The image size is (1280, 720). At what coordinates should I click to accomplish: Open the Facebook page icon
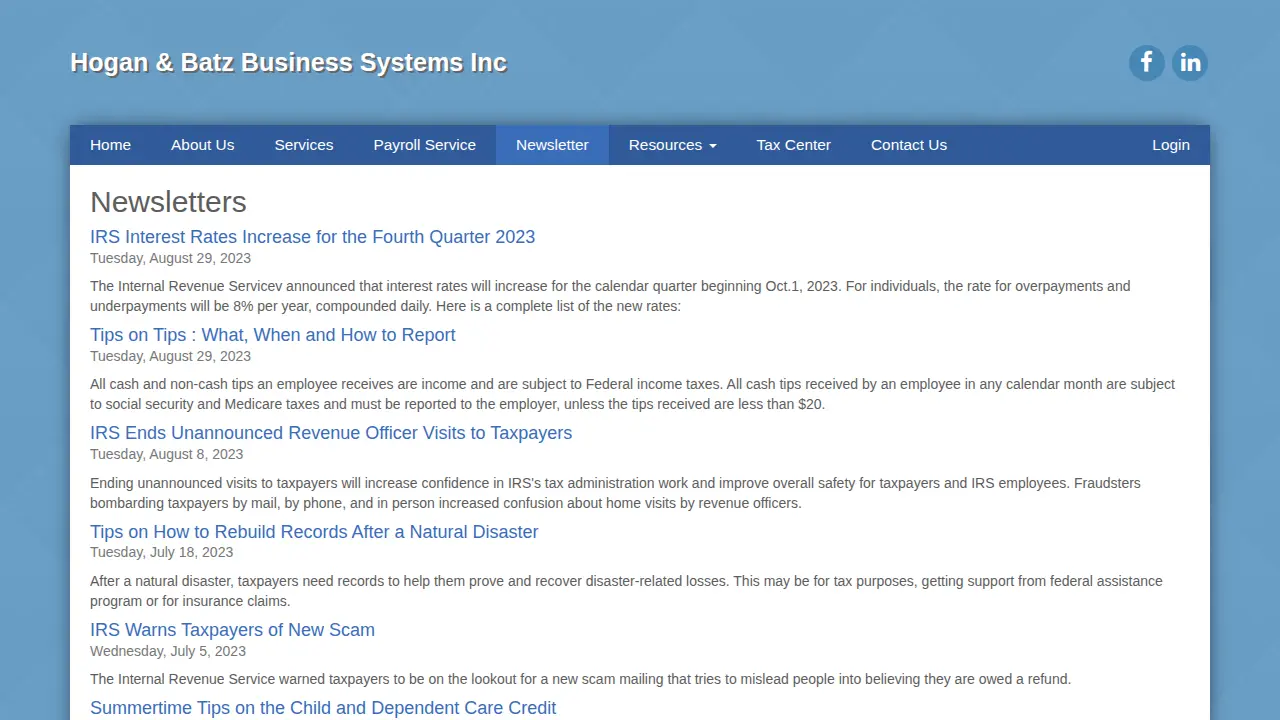(x=1147, y=63)
